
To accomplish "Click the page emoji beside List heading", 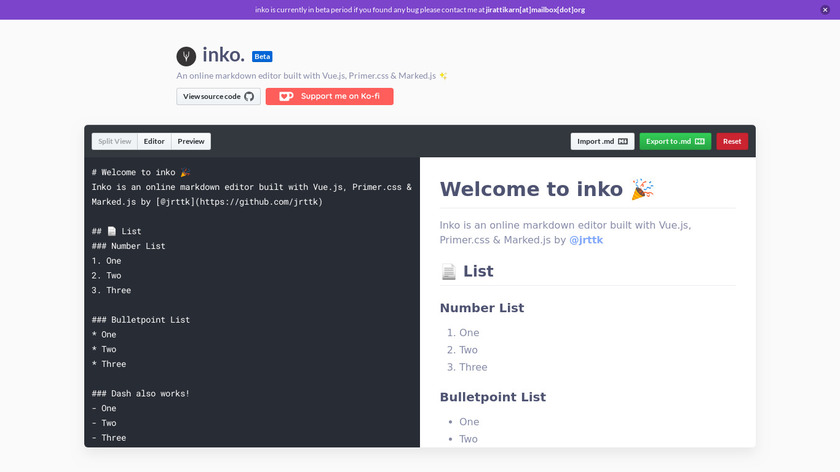I will coord(448,272).
